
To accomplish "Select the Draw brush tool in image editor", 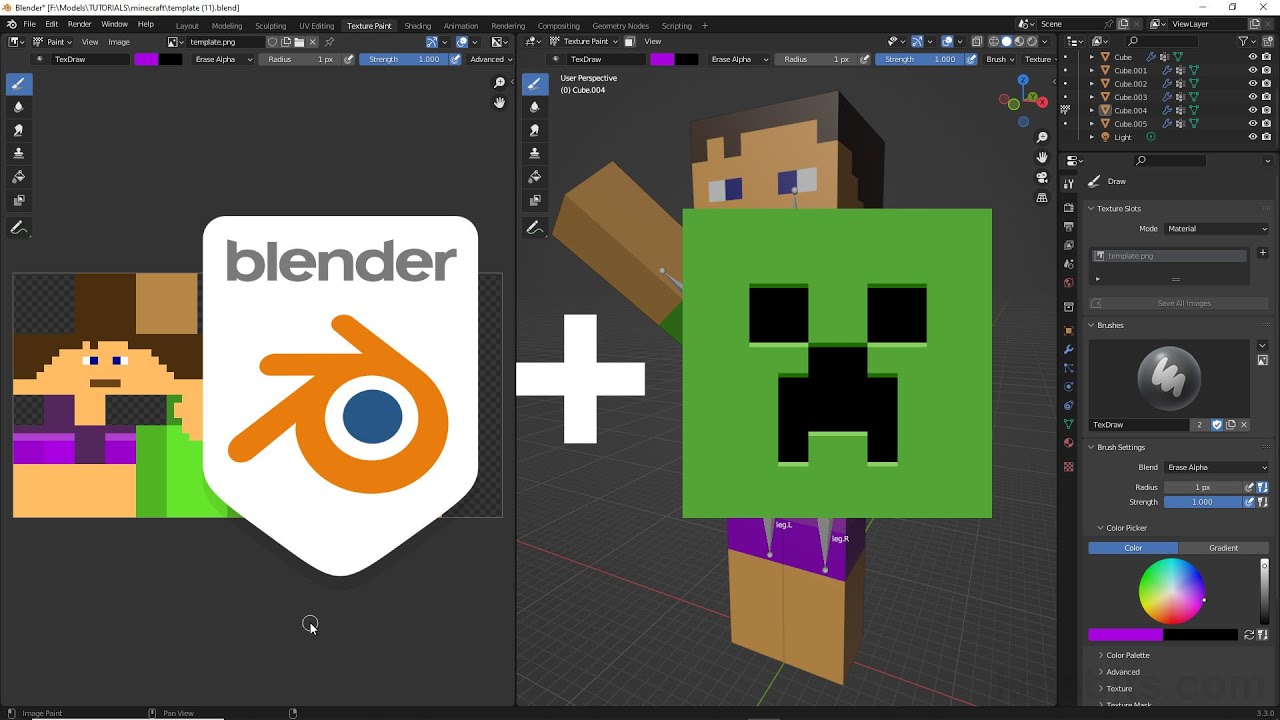I will [x=18, y=84].
